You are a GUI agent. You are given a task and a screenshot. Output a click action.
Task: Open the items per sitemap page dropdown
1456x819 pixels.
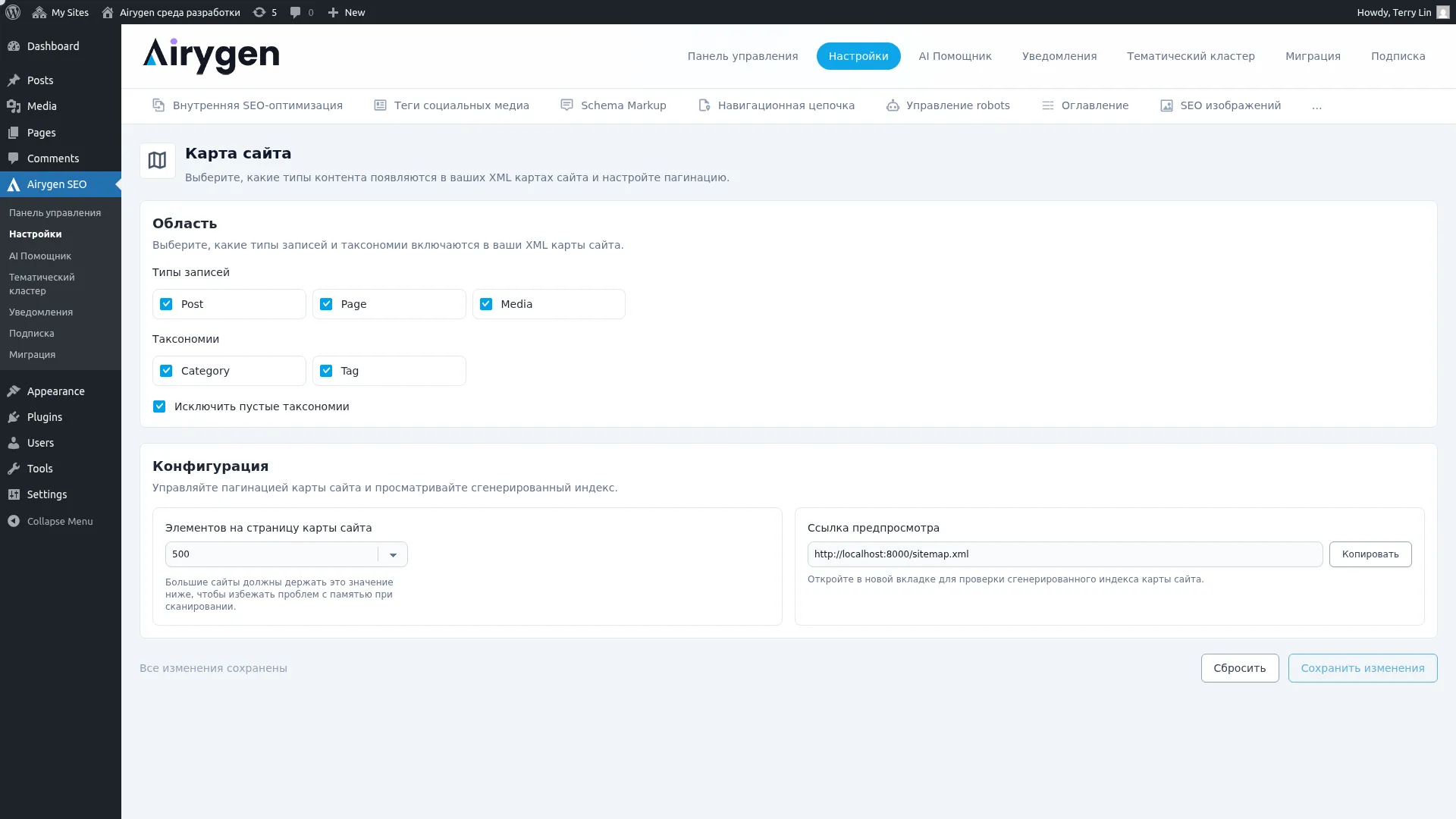click(286, 554)
